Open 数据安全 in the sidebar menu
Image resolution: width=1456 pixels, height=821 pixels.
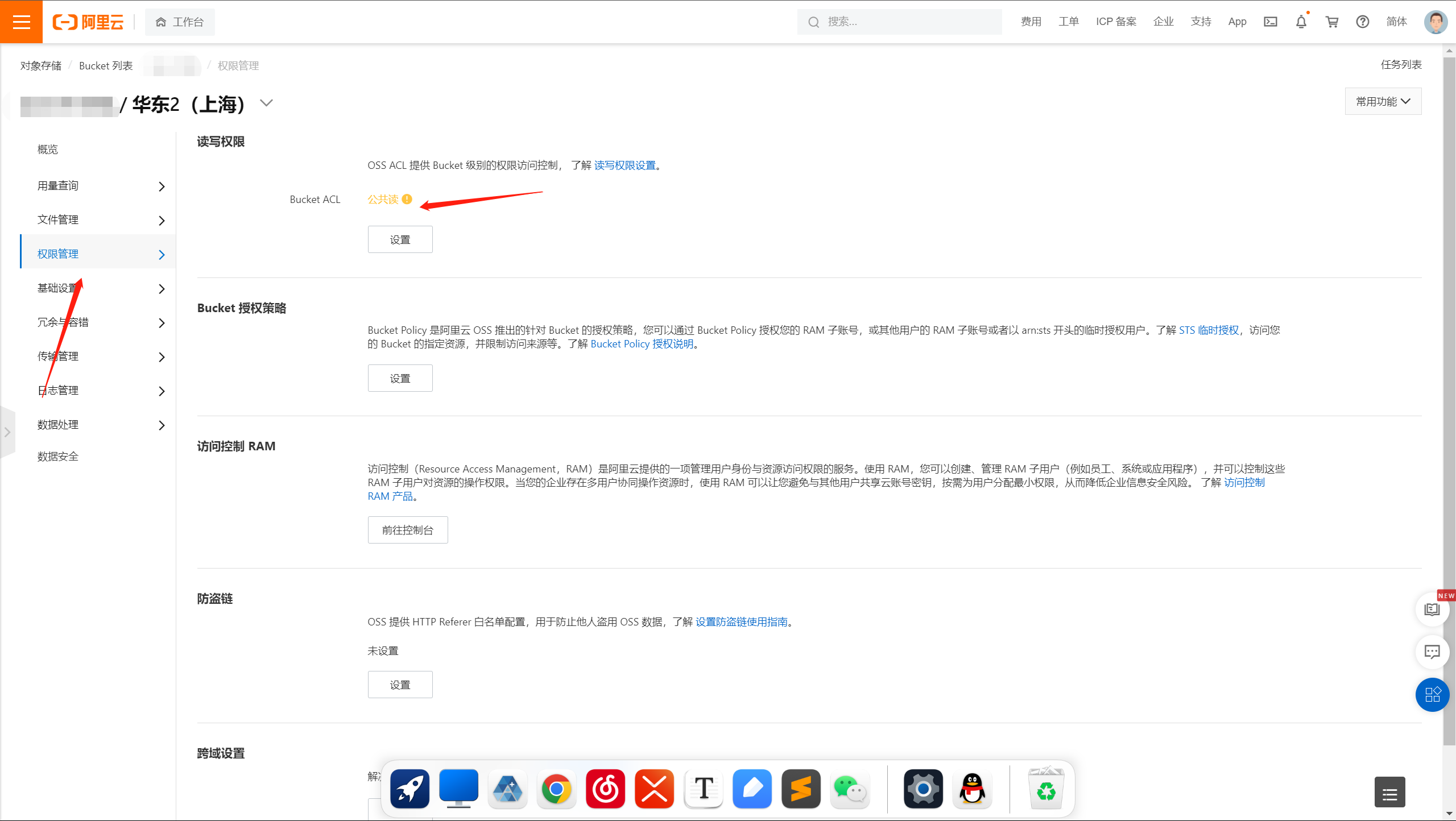pyautogui.click(x=58, y=457)
